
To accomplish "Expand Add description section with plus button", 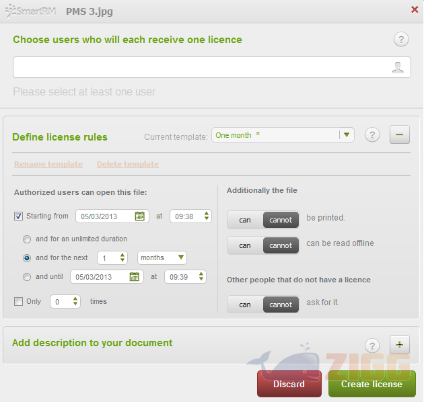I will pos(399,345).
